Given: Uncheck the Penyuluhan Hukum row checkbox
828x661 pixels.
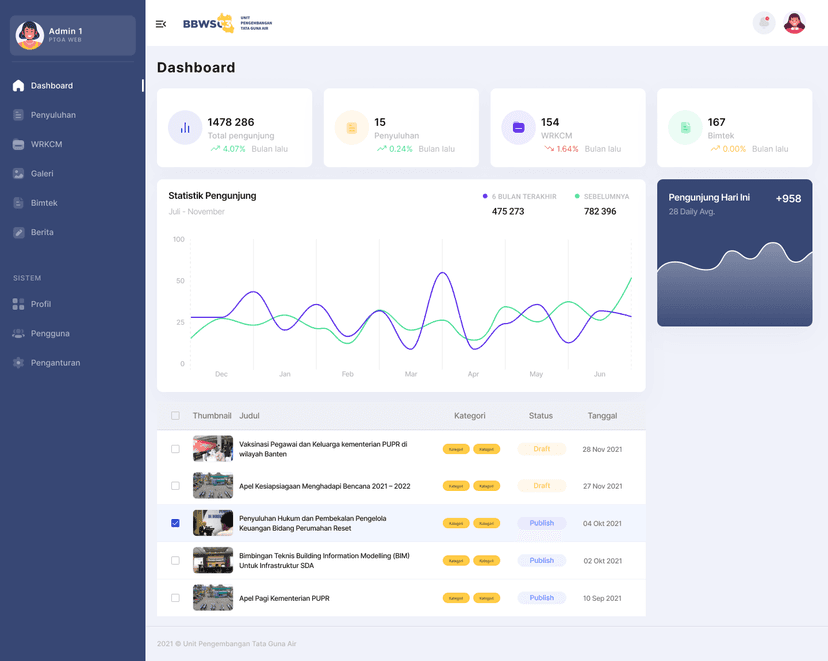Looking at the screenshot, I should 176,523.
